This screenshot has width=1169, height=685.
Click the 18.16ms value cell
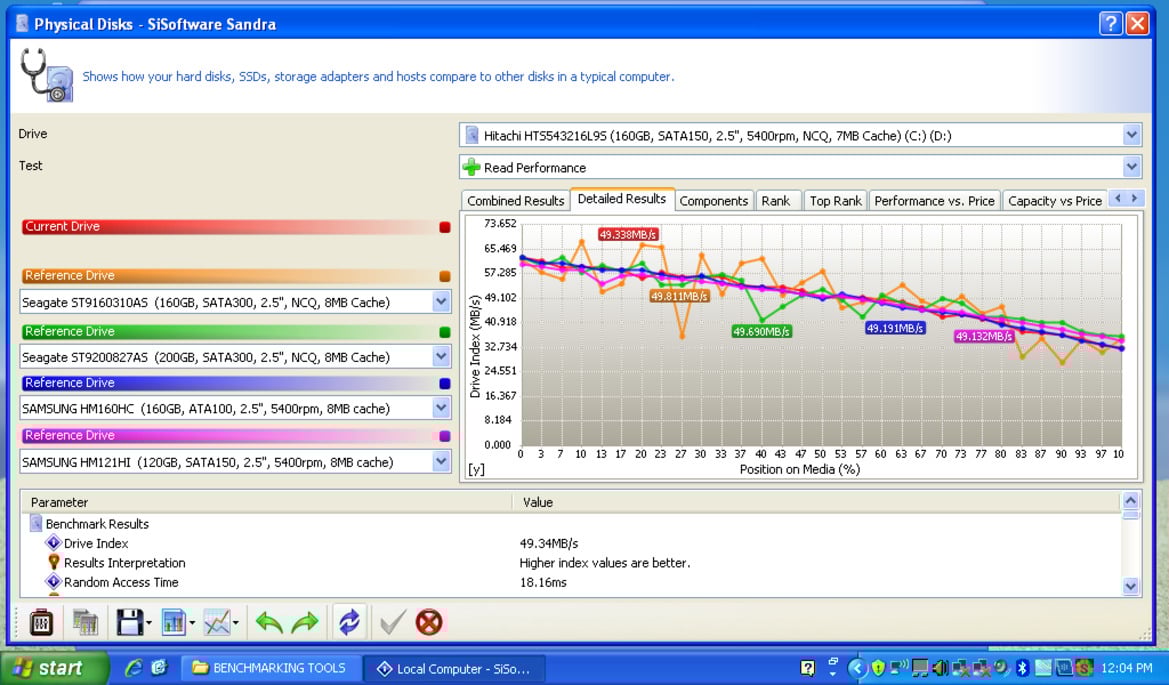coord(543,582)
